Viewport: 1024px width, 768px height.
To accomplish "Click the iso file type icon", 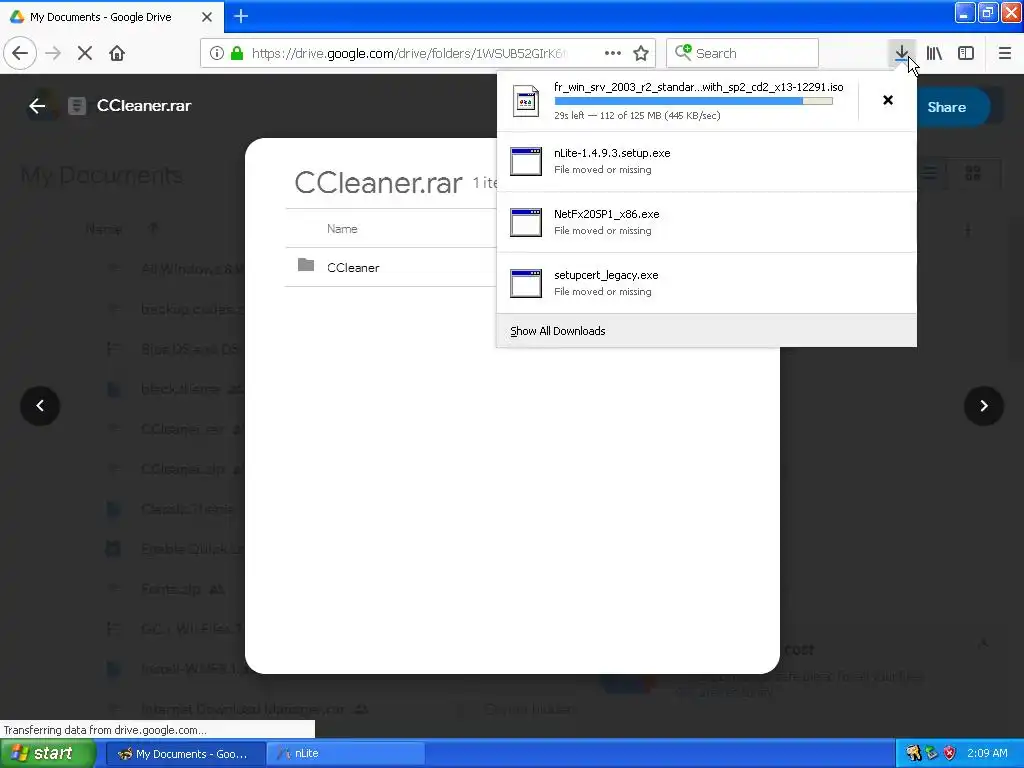I will tap(526, 101).
